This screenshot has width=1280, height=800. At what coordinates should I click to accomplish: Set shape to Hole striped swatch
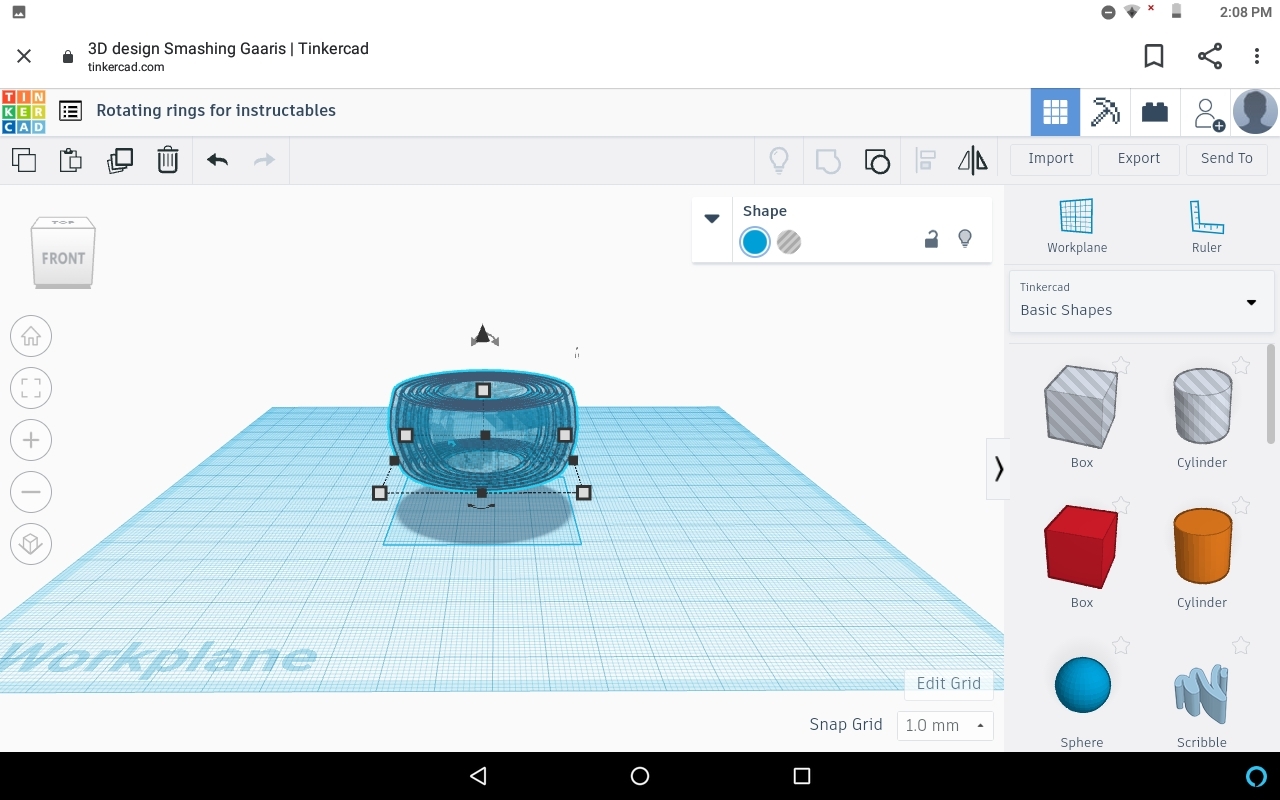(x=789, y=242)
